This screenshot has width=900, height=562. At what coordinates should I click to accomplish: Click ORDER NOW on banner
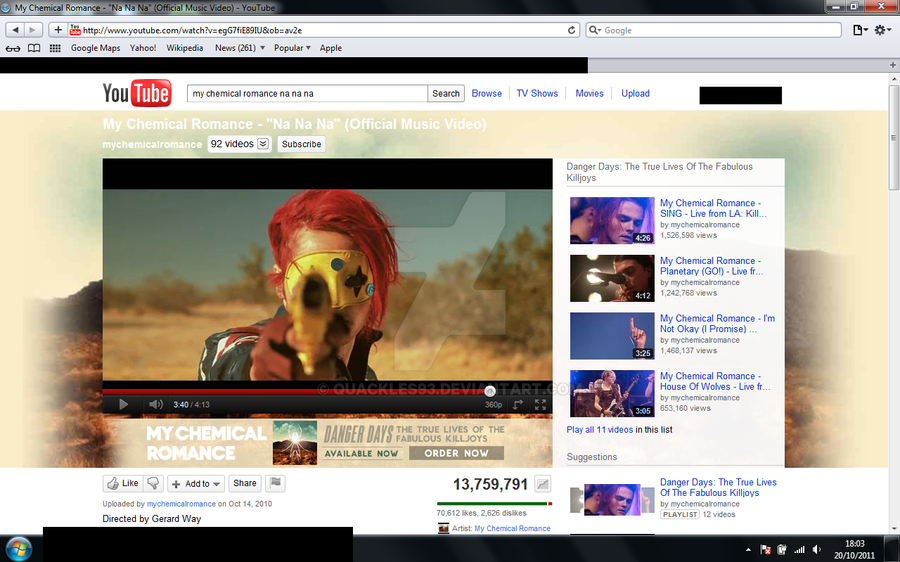(456, 453)
